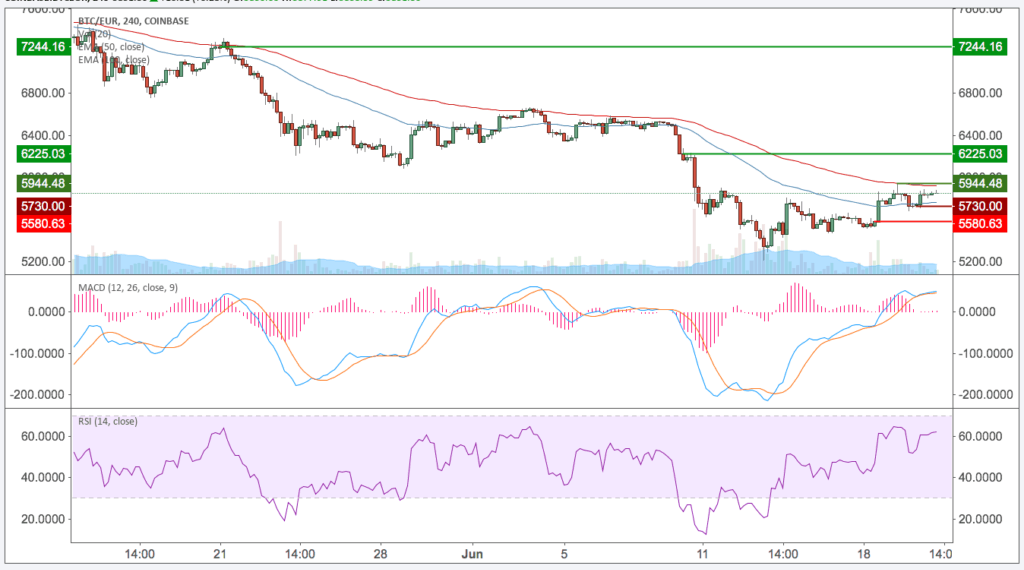Viewport: 1024px width, 570px height.
Task: Click the green 6225.03 label on left axis
Action: pyautogui.click(x=41, y=154)
